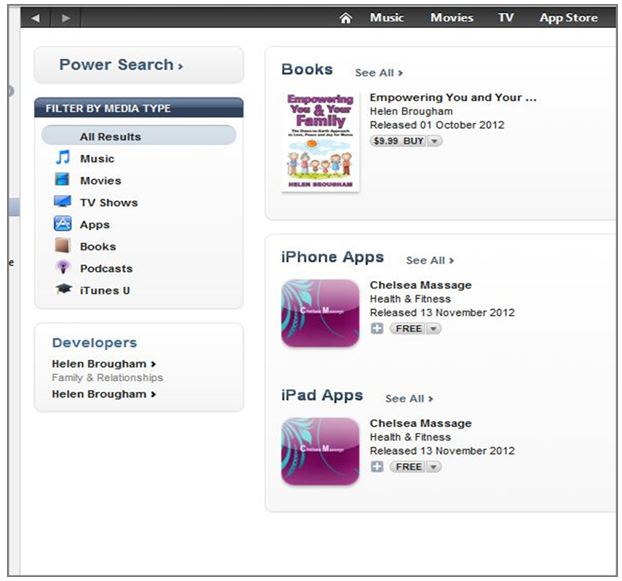622x581 pixels.
Task: Click the TV Shows monitor icon
Action: click(62, 201)
